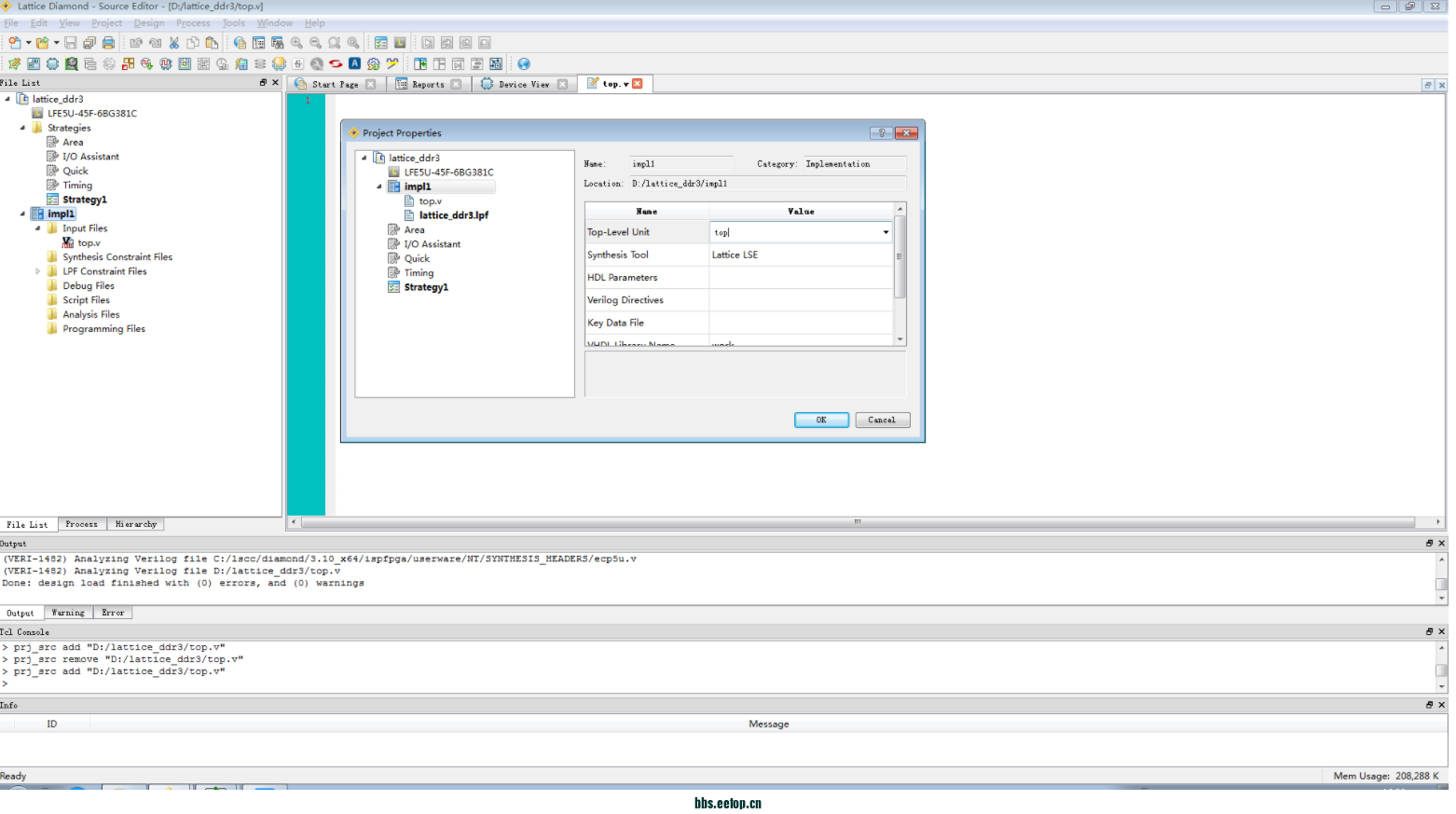Open the Tools menu
Viewport: 1456px width, 814px height.
pos(234,23)
